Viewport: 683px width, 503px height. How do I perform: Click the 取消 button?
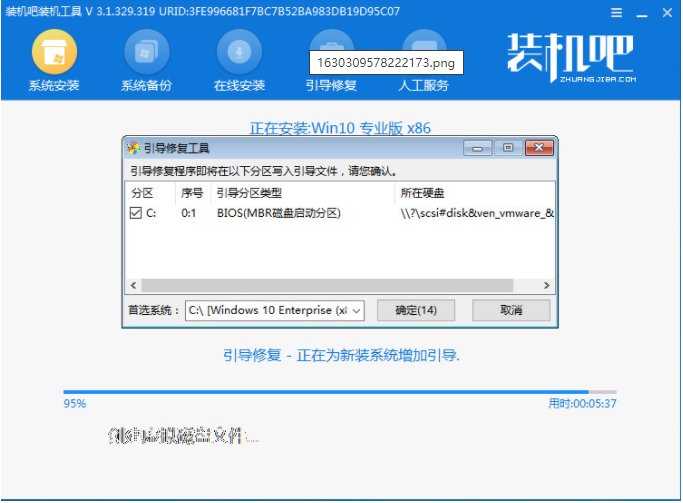(511, 311)
